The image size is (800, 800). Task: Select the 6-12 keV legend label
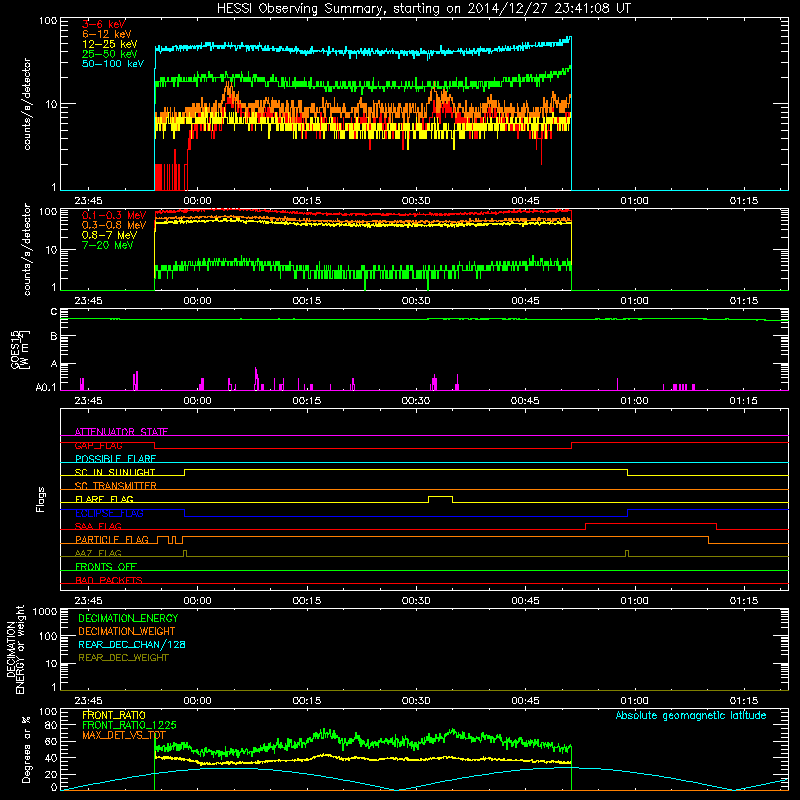pos(107,34)
